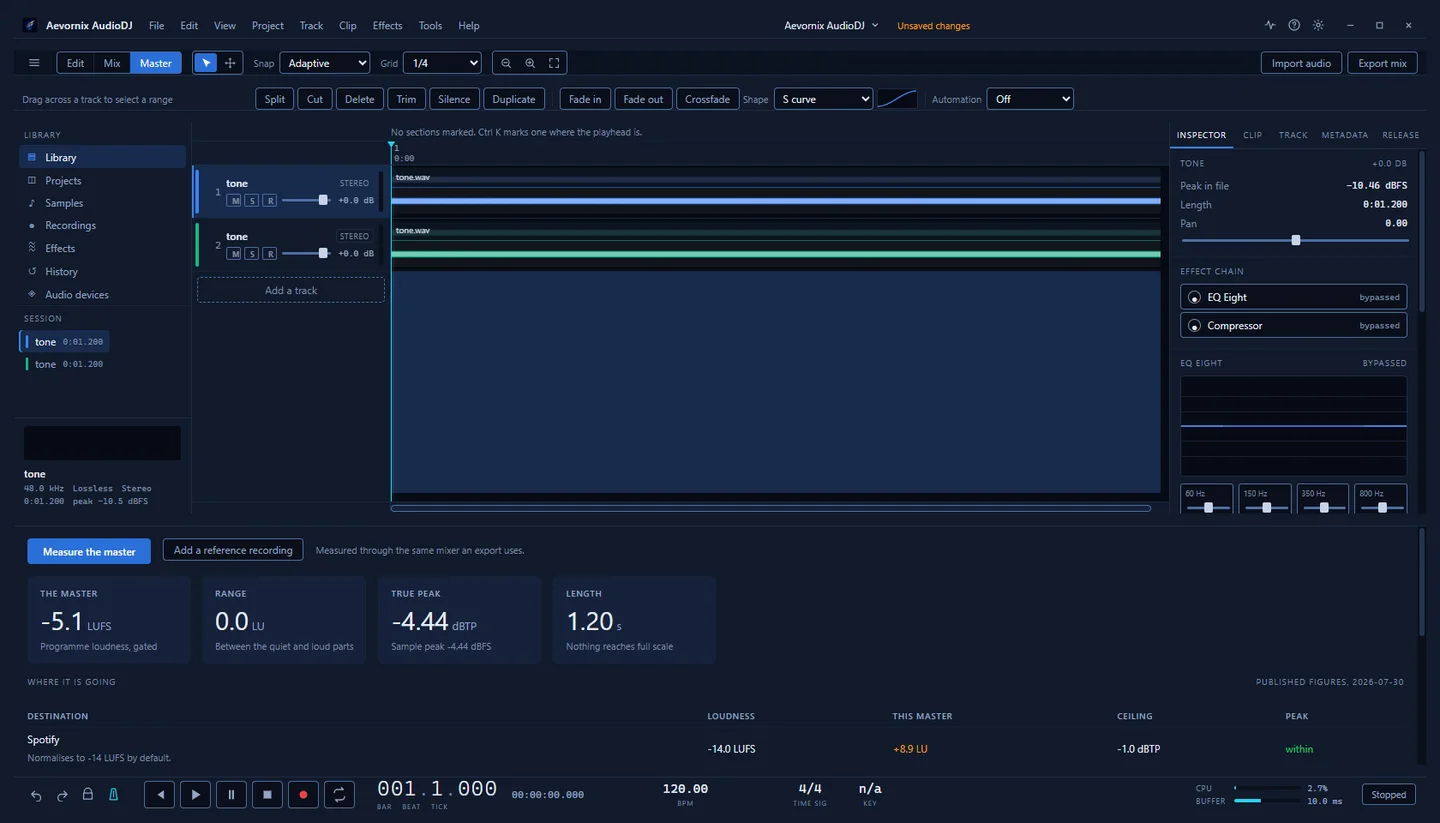The height and width of the screenshot is (823, 1440).
Task: Mute track 1 tone
Action: (234, 200)
